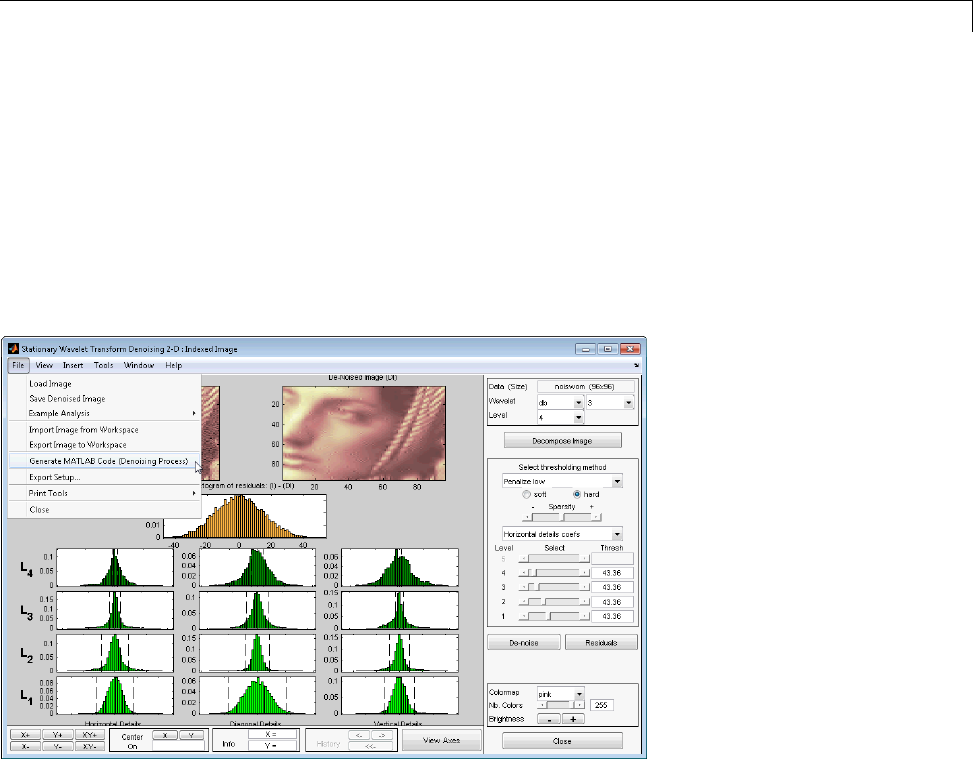This screenshot has width=973, height=759.
Task: Toggle the Center On X button
Action: click(x=165, y=735)
